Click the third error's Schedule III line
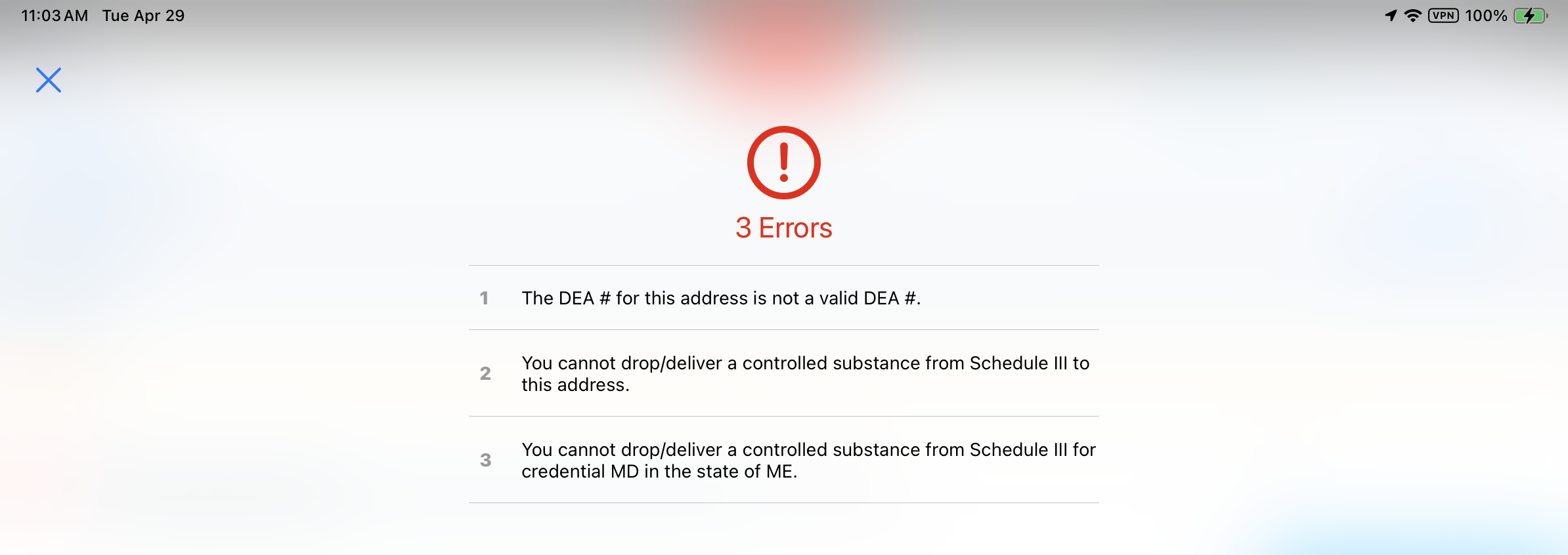 pyautogui.click(x=808, y=449)
